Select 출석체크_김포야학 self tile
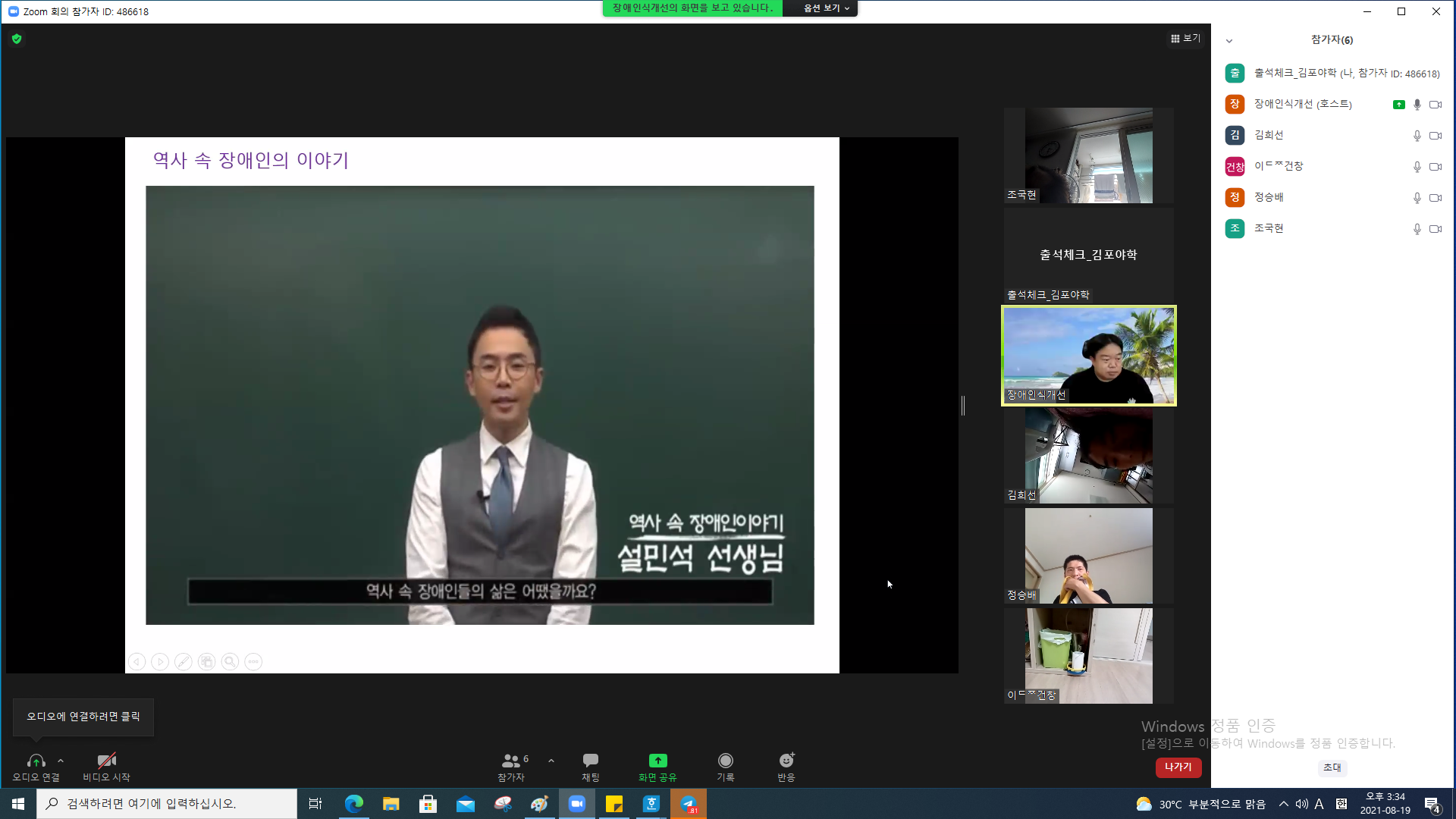This screenshot has height=819, width=1456. click(x=1088, y=256)
